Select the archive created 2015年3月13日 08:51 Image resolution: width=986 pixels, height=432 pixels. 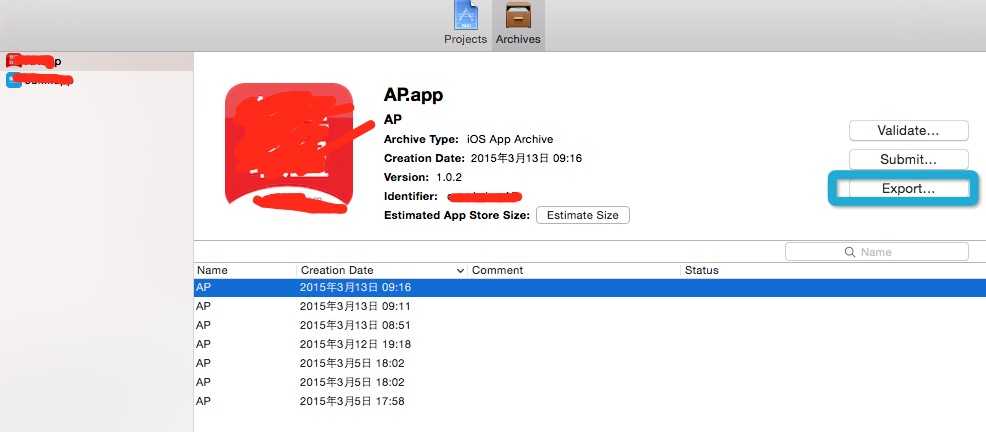(x=590, y=325)
